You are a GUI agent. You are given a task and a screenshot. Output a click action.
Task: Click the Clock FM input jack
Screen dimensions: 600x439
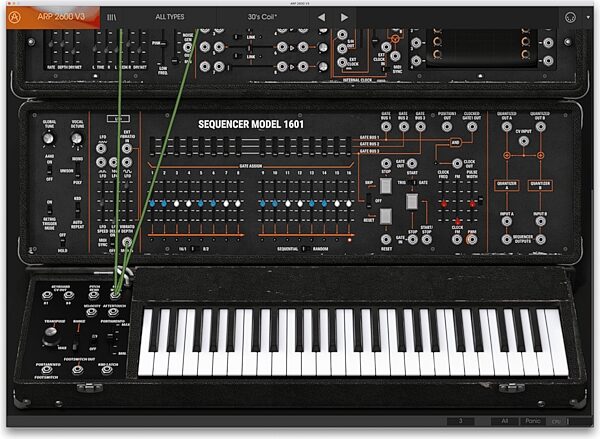click(457, 240)
